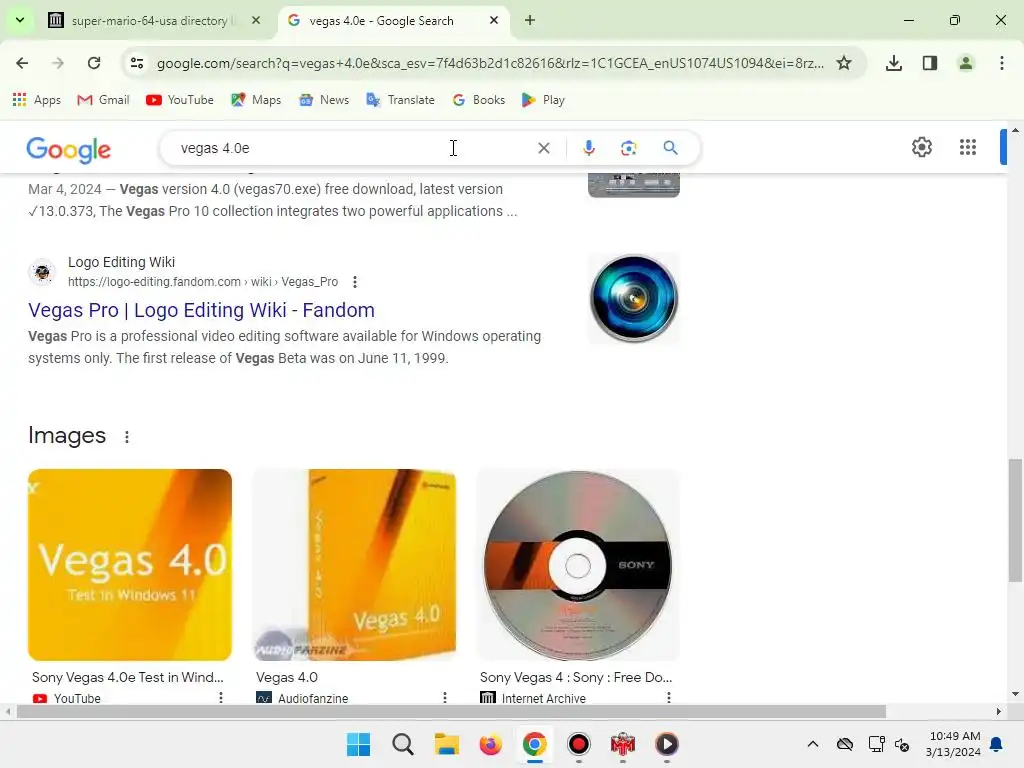Open the Google apps grid
The image size is (1024, 768).
point(968,147)
